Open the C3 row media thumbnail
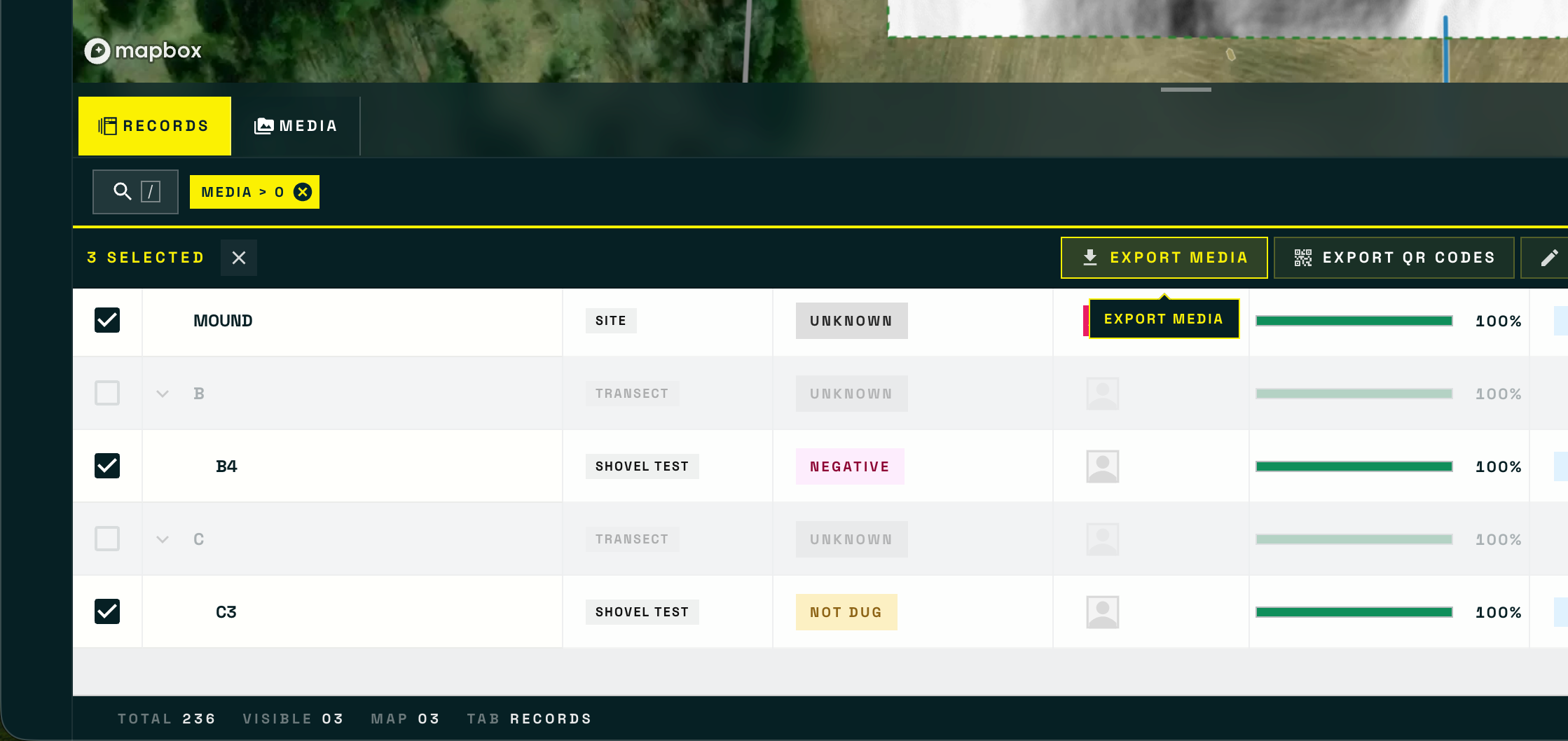Image resolution: width=1568 pixels, height=741 pixels. point(1102,612)
